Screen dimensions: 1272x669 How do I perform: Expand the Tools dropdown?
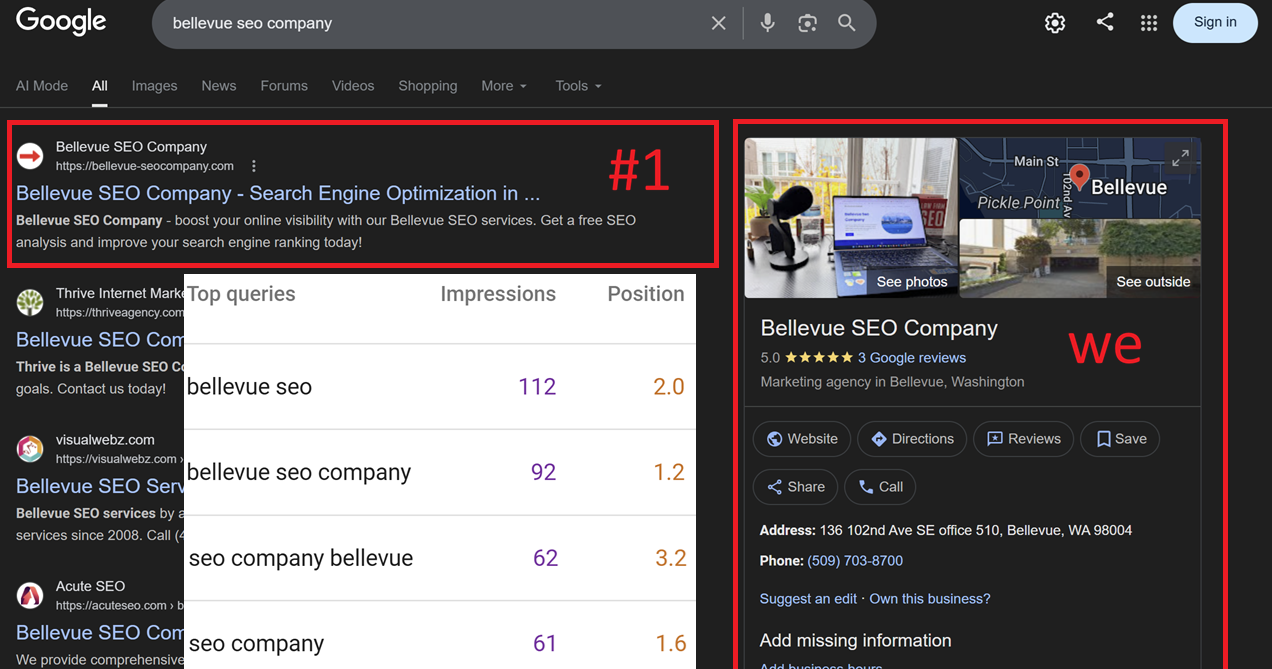click(578, 86)
